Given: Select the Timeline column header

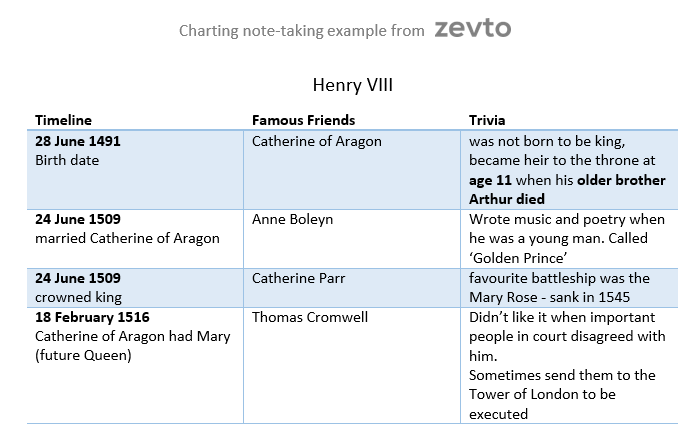Looking at the screenshot, I should pos(63,120).
